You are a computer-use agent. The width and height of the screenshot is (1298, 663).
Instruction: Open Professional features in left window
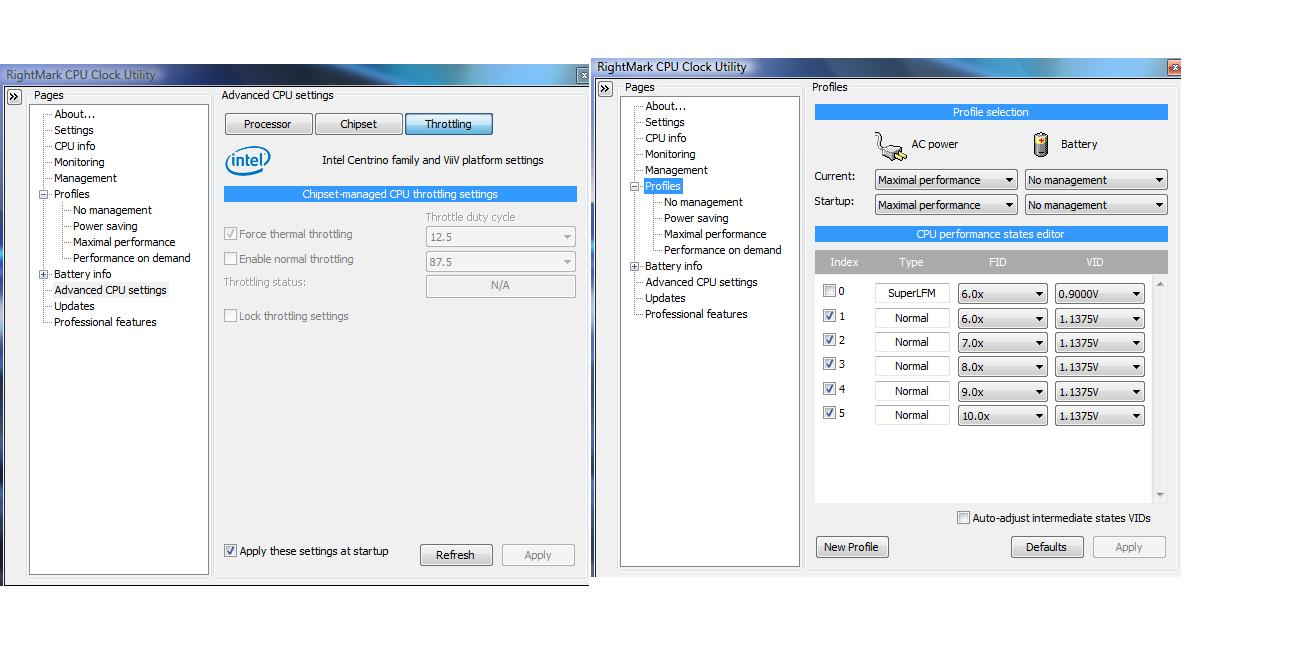pyautogui.click(x=105, y=322)
